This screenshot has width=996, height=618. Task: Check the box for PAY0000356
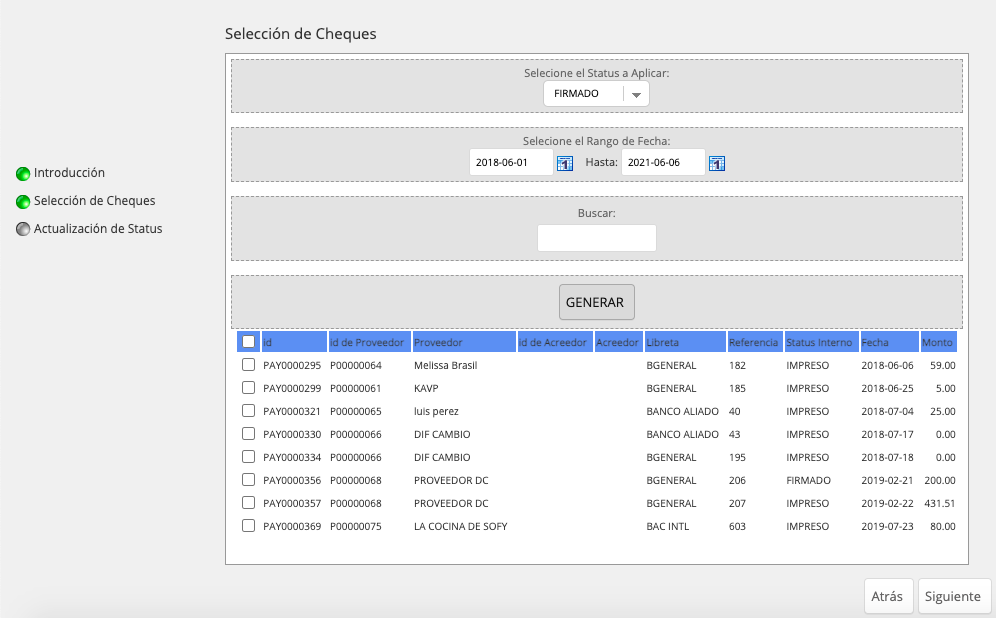tap(248, 480)
